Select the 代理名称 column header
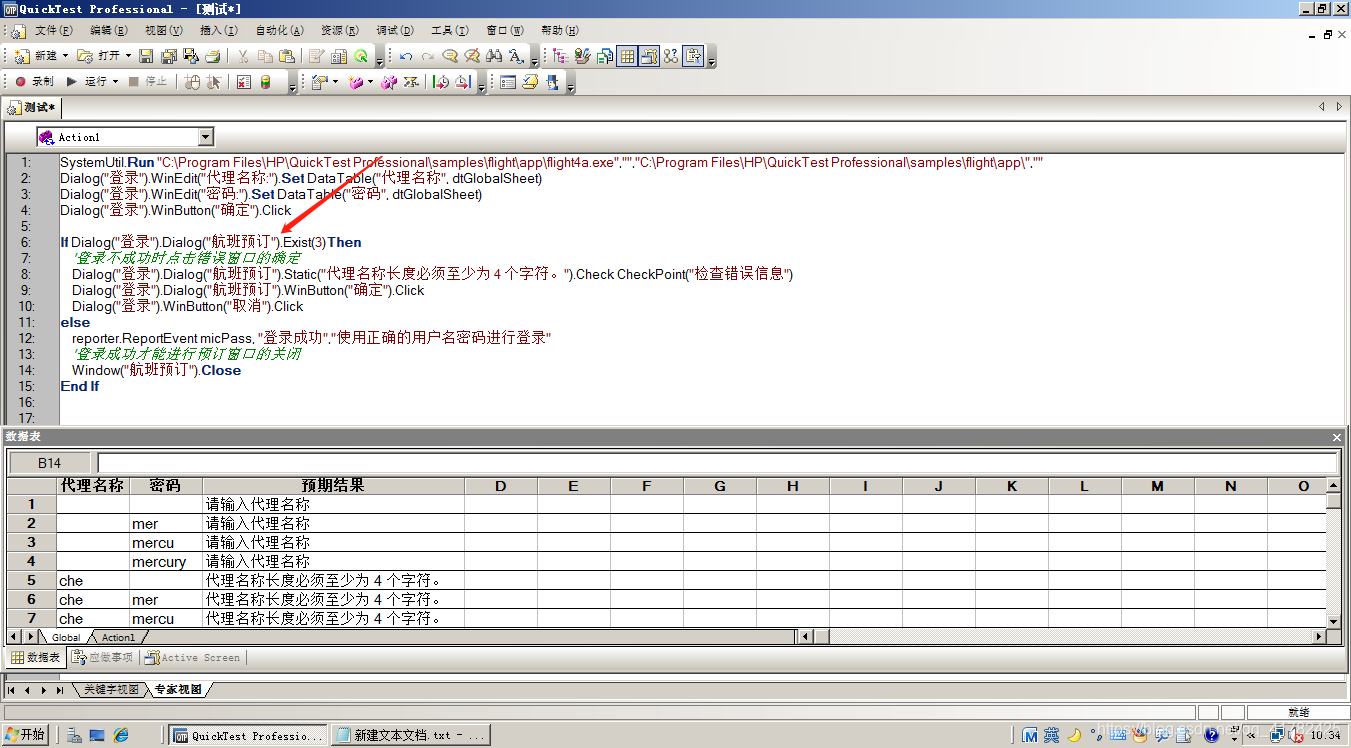1351x748 pixels. pyautogui.click(x=93, y=486)
